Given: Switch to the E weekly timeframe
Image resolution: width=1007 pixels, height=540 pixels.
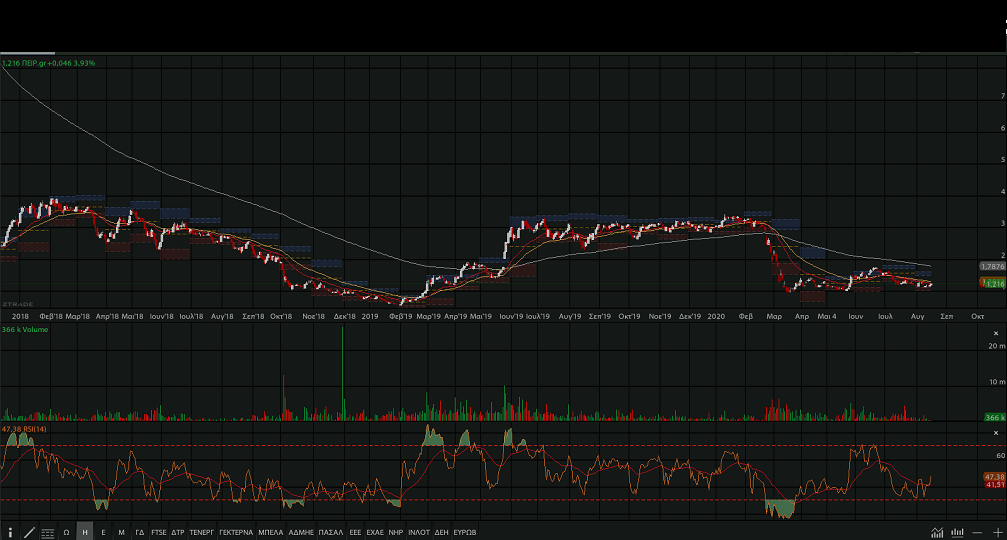Looking at the screenshot, I should coord(103,532).
